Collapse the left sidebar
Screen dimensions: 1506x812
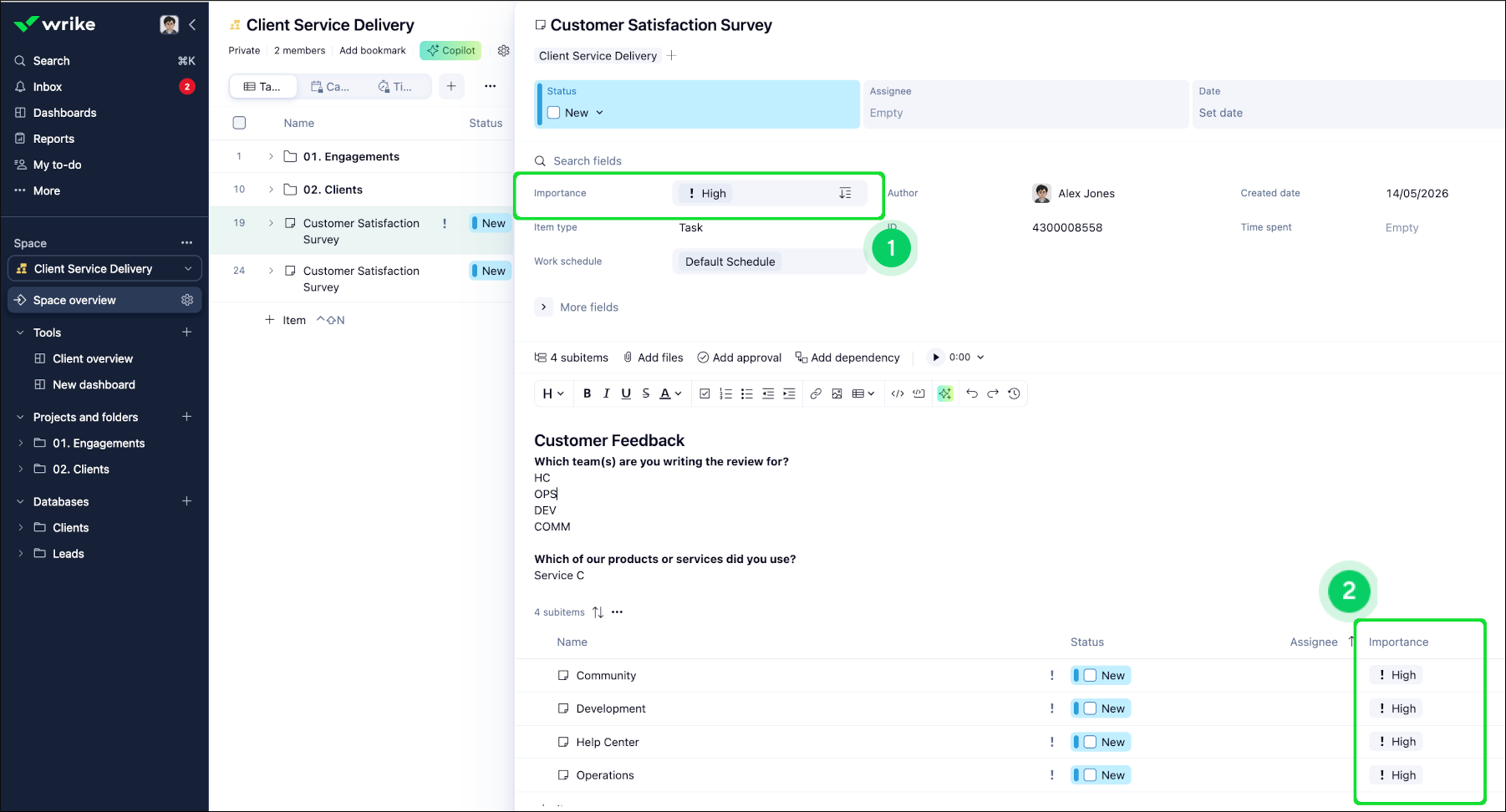tap(192, 24)
